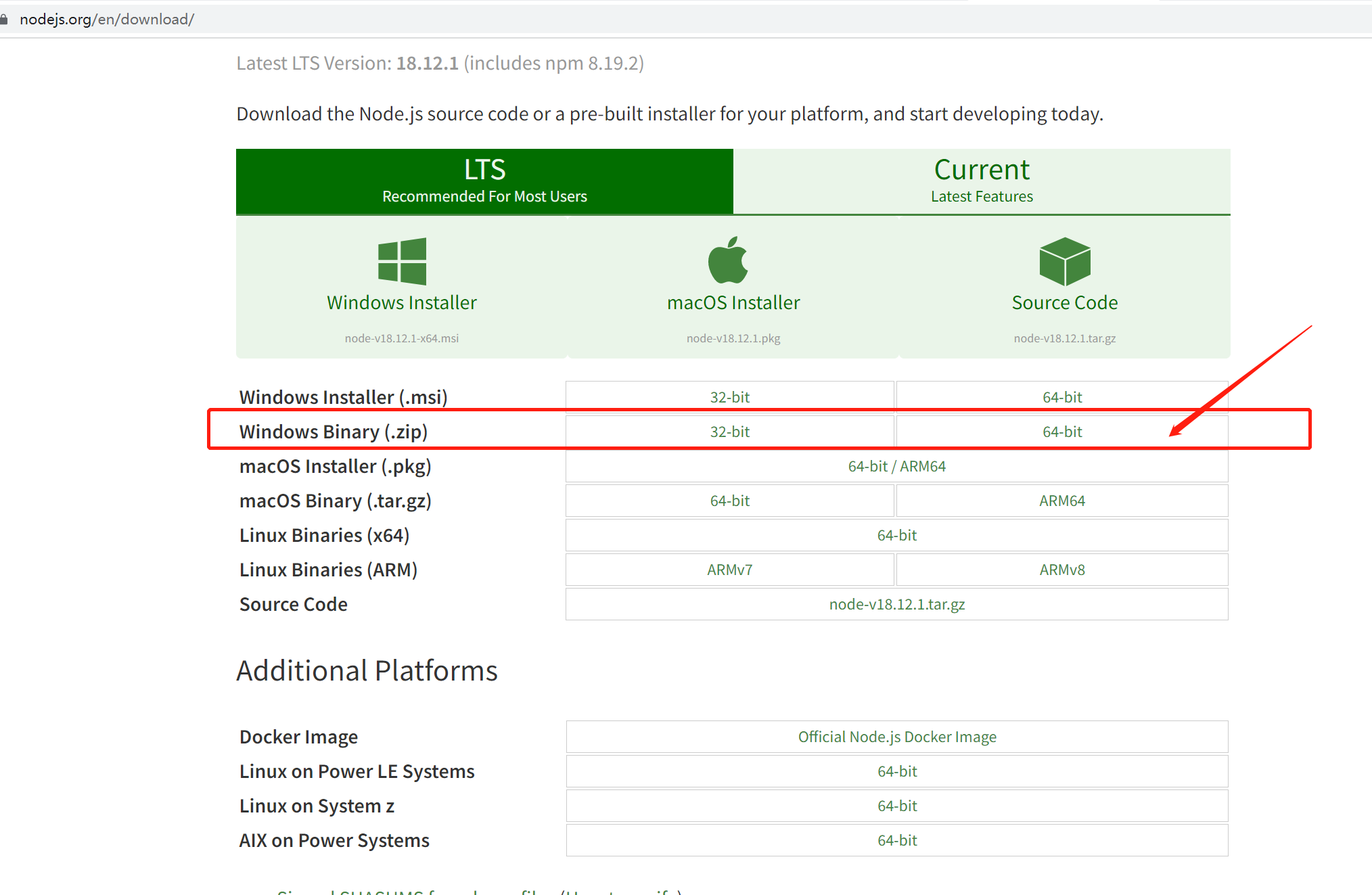Click the Linux Binaries (x64) row label

click(325, 535)
